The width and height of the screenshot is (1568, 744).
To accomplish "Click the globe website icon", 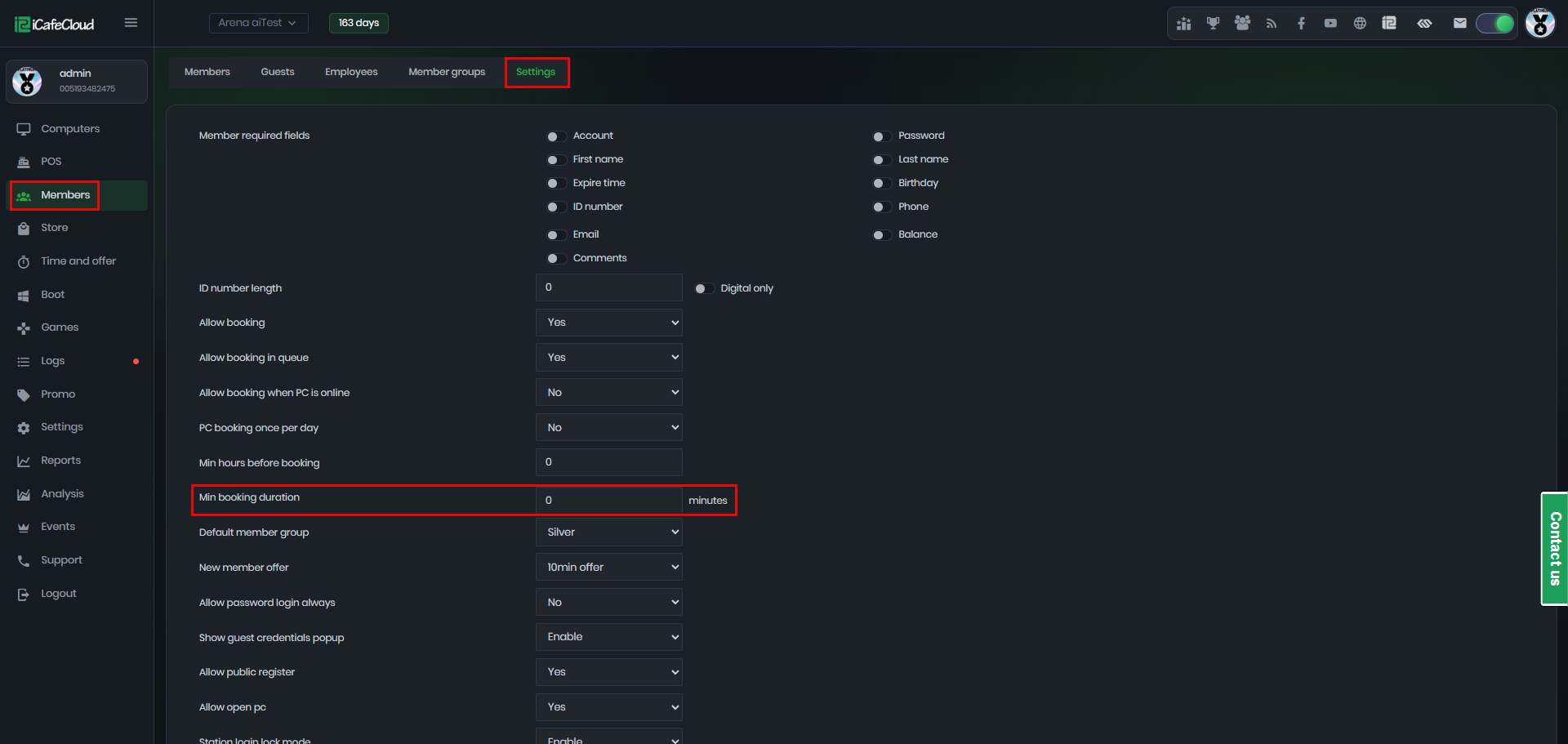I will (1360, 24).
